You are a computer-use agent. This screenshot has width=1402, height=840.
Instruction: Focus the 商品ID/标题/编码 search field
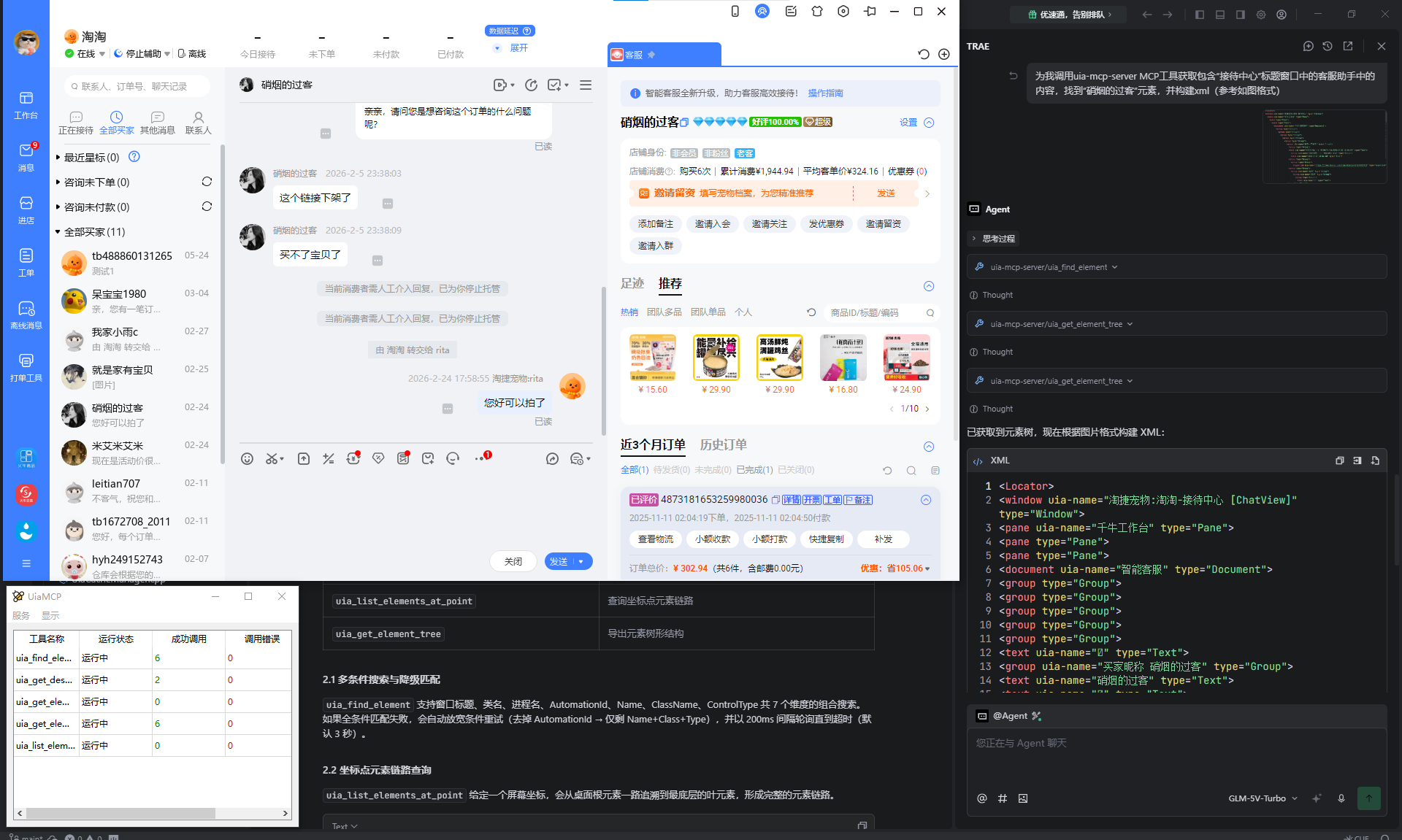[881, 312]
